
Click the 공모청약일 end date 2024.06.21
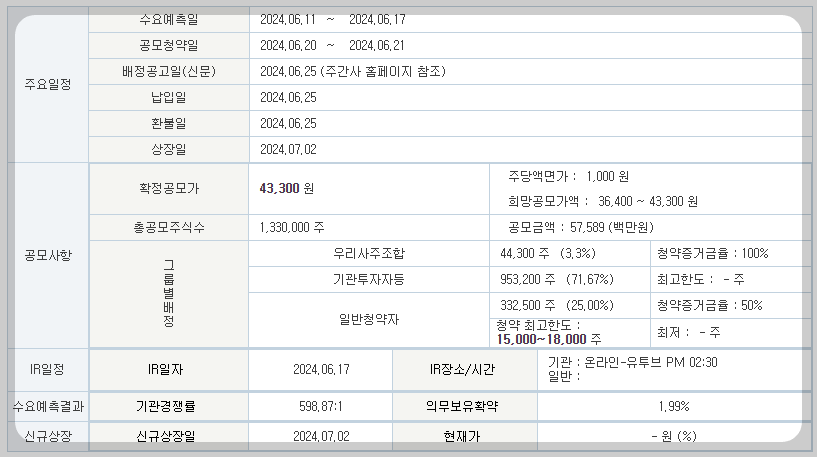pos(377,45)
